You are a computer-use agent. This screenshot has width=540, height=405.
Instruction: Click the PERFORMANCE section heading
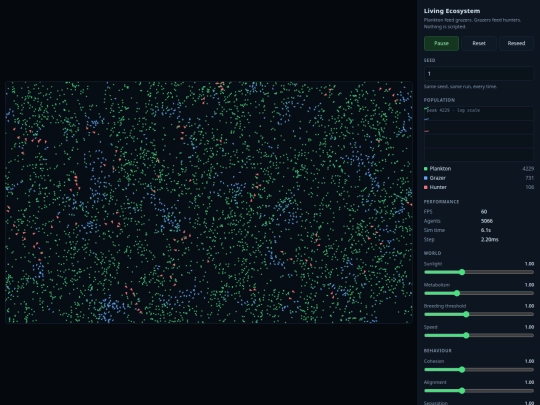tap(441, 202)
